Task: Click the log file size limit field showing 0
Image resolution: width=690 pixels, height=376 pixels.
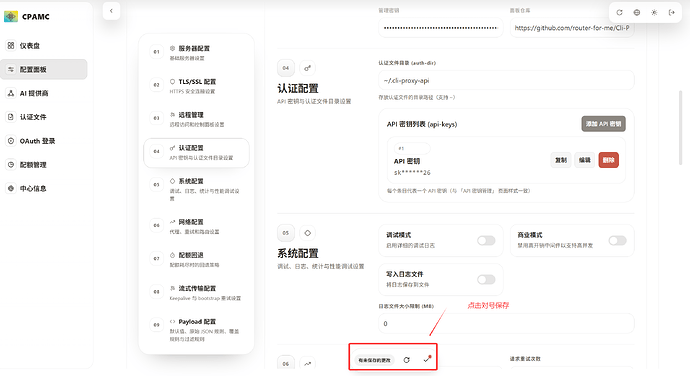Action: pos(506,324)
